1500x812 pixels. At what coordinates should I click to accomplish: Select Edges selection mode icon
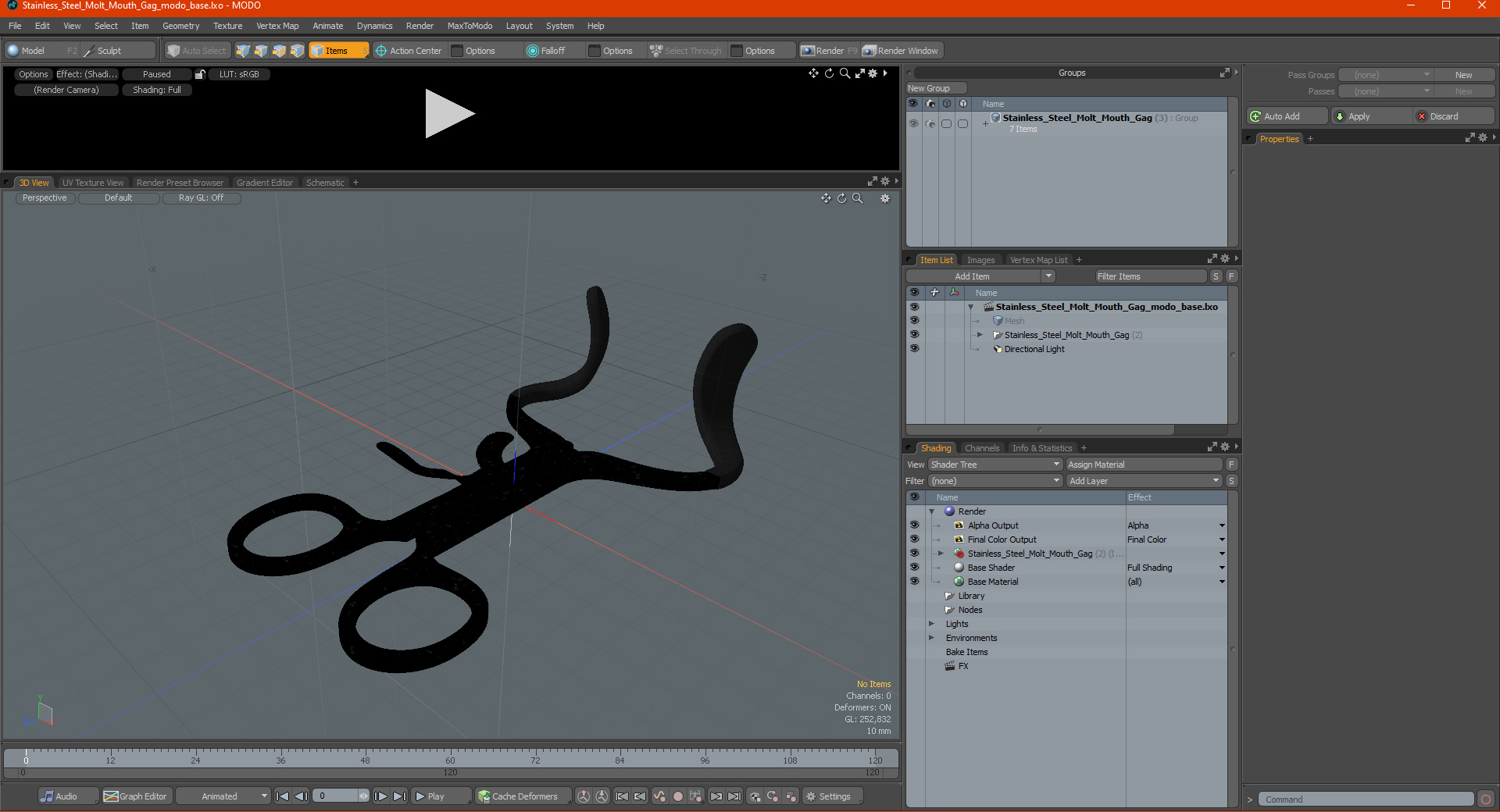[261, 51]
